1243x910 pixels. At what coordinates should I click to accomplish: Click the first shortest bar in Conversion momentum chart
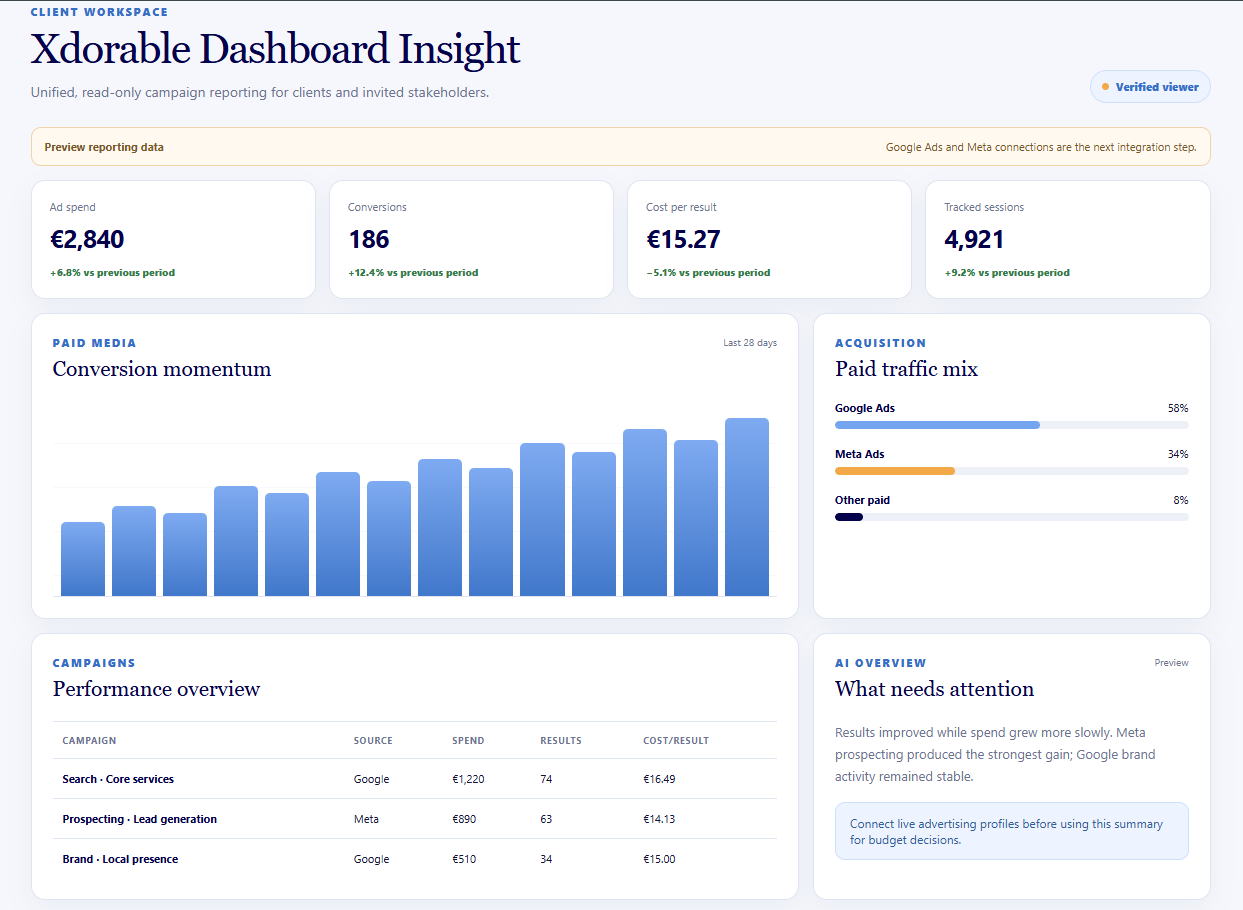83,559
